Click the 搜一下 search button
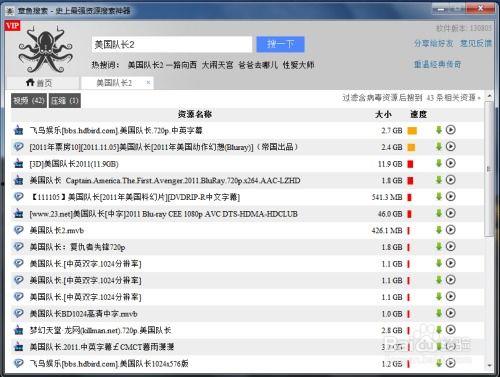Image resolution: width=500 pixels, height=377 pixels. (280, 44)
